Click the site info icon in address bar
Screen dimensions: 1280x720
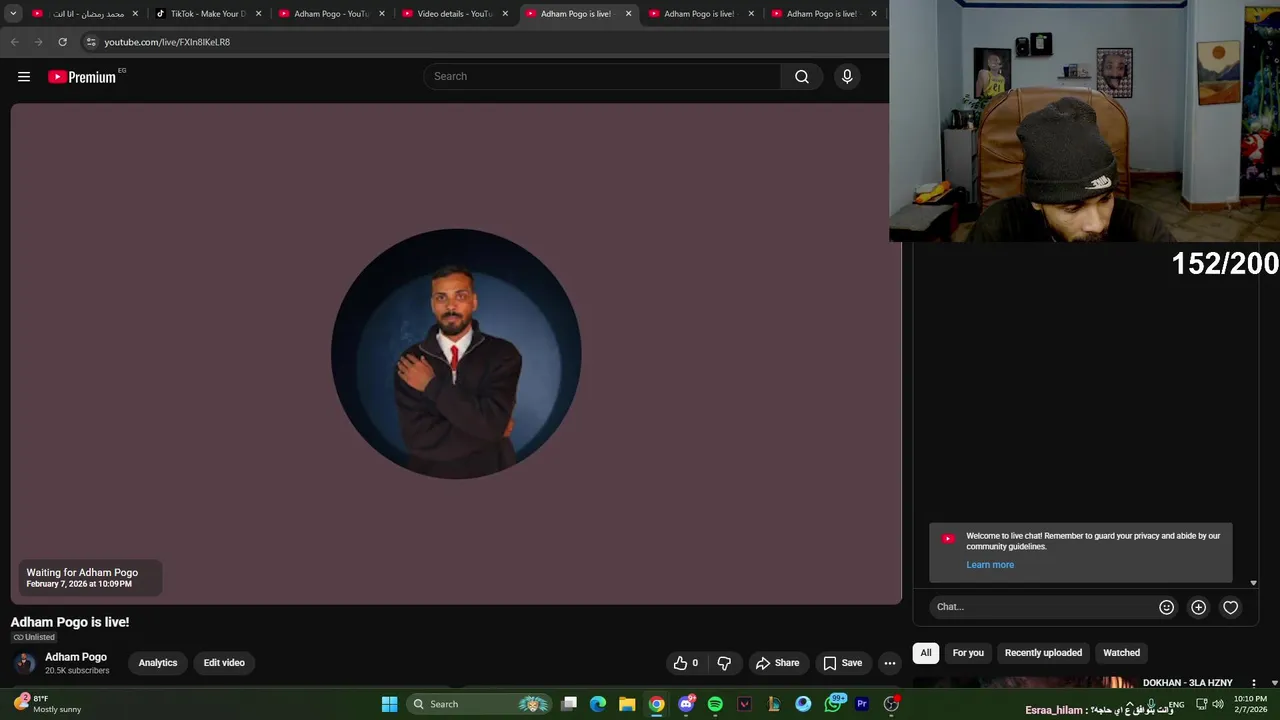pos(91,42)
